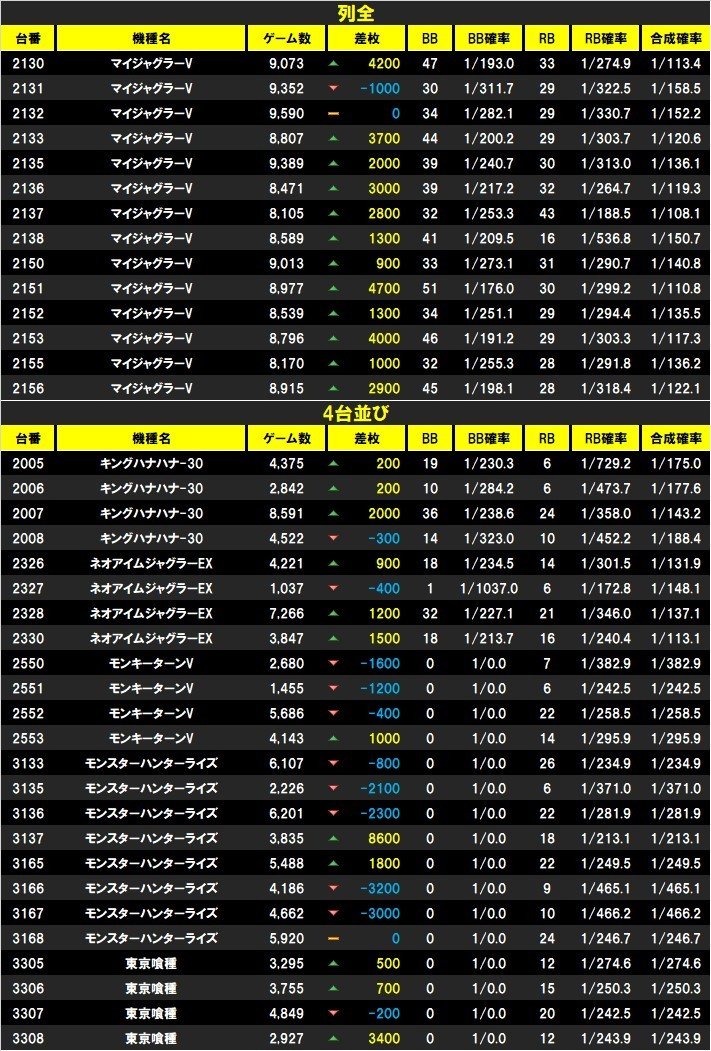Screen dimensions: 711x1051
Task: Click the 列全 section title
Action: [x=356, y=13]
